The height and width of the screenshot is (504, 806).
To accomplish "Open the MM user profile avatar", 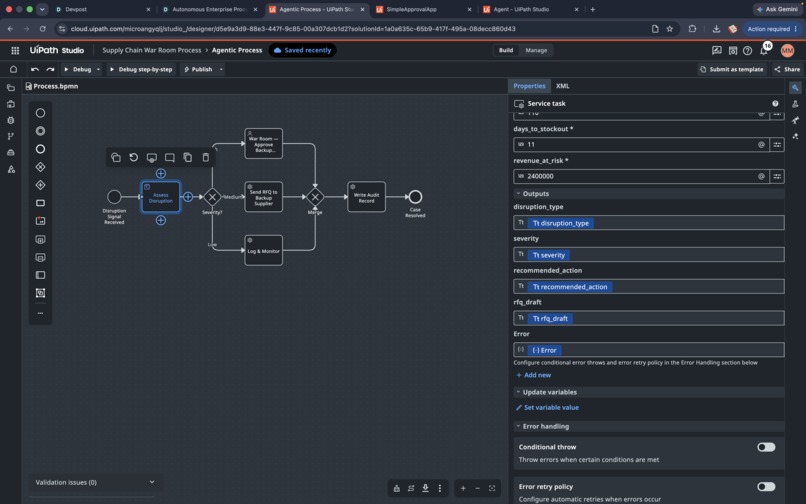I will 787,50.
